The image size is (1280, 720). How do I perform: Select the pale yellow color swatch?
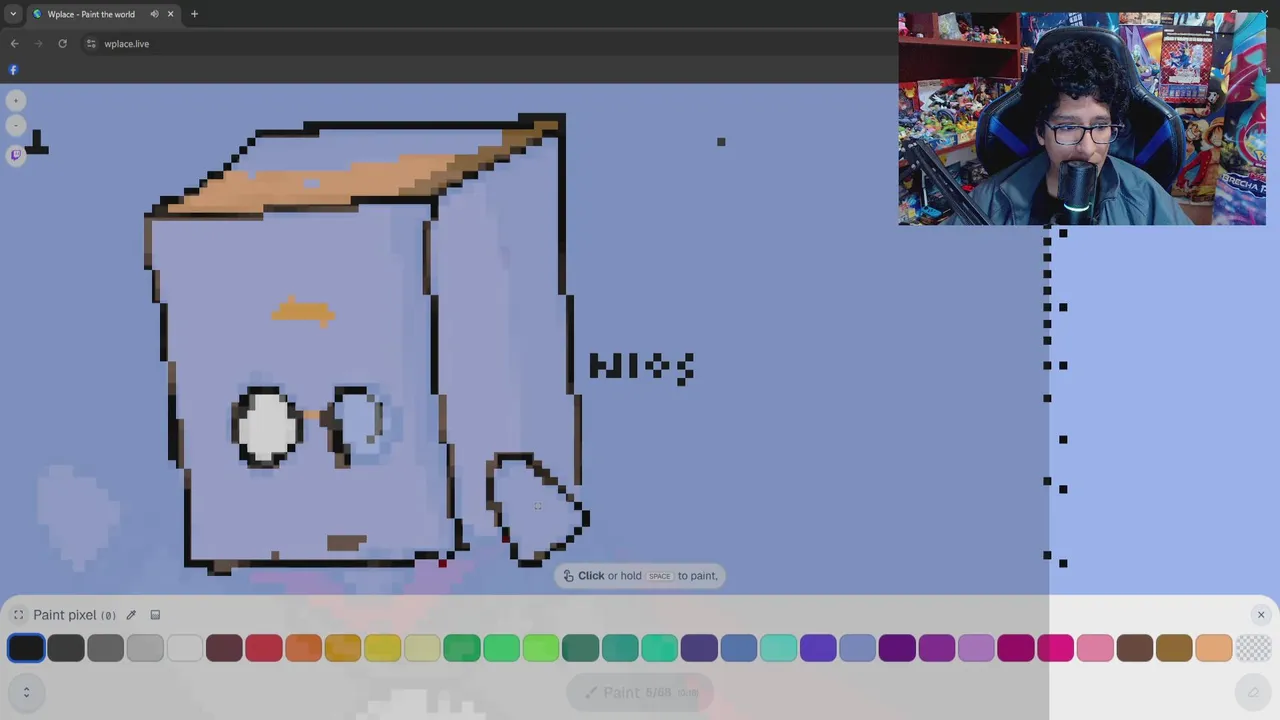422,648
